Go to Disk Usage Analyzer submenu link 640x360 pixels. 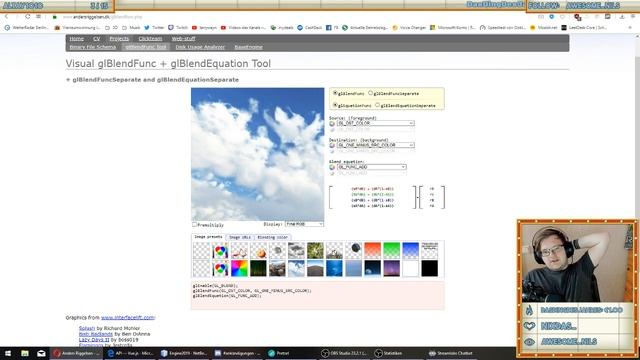pos(200,47)
